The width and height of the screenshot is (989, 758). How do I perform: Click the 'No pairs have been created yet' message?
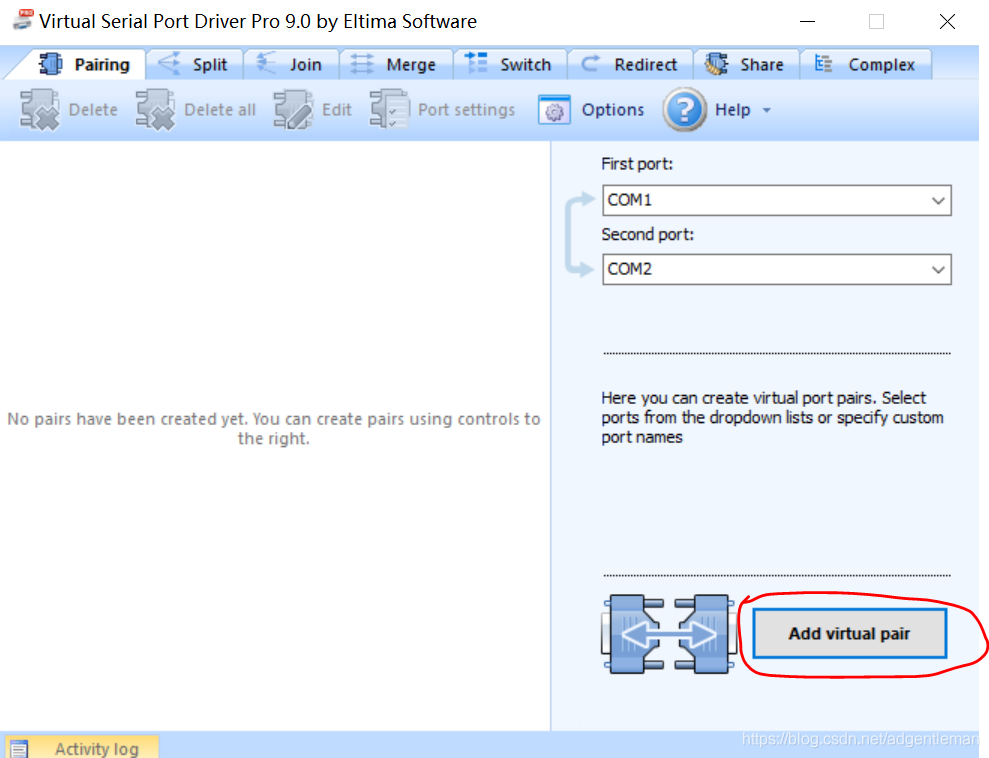[274, 428]
